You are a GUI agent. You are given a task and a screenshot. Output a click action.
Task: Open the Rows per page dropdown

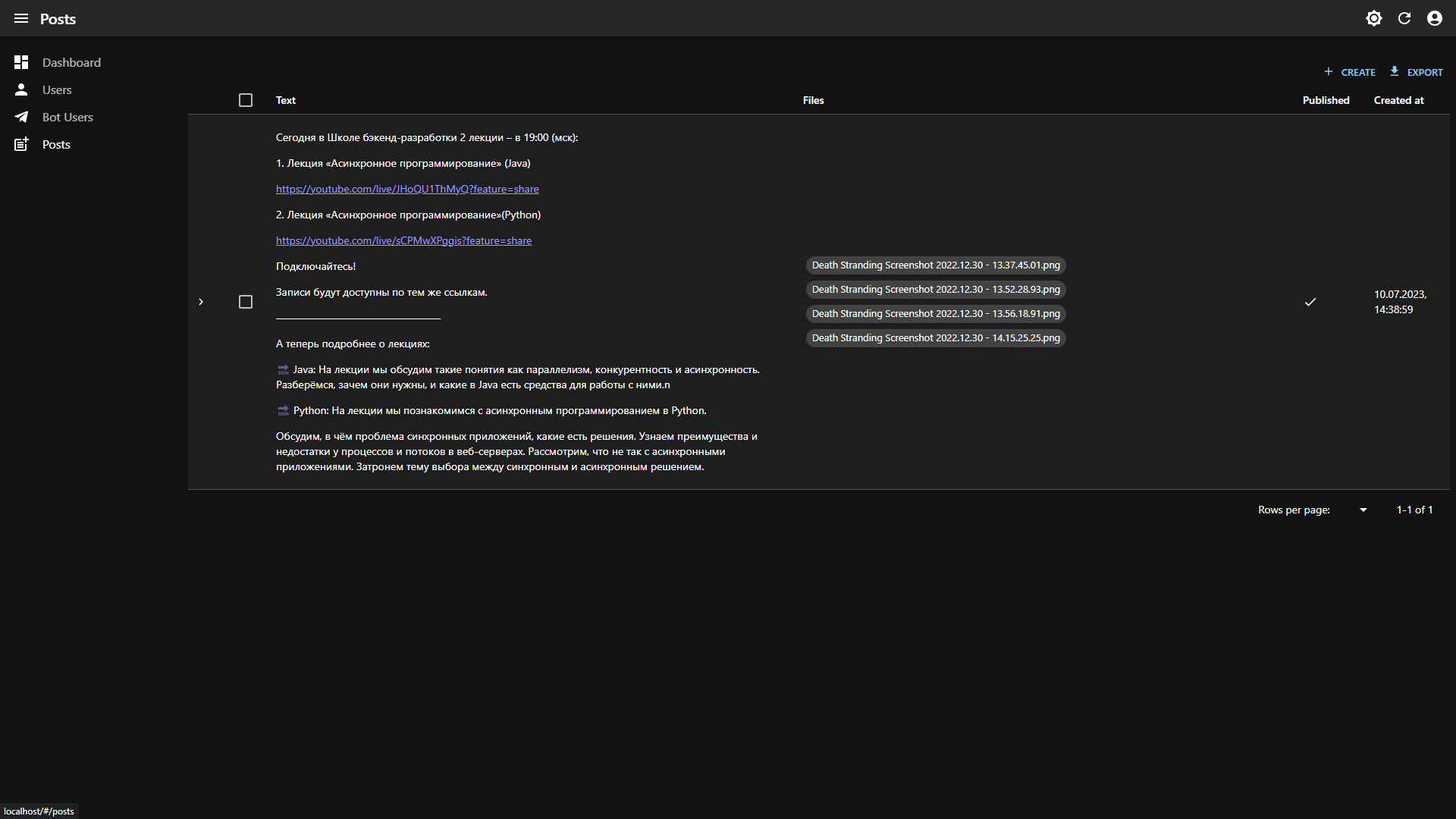[1363, 510]
